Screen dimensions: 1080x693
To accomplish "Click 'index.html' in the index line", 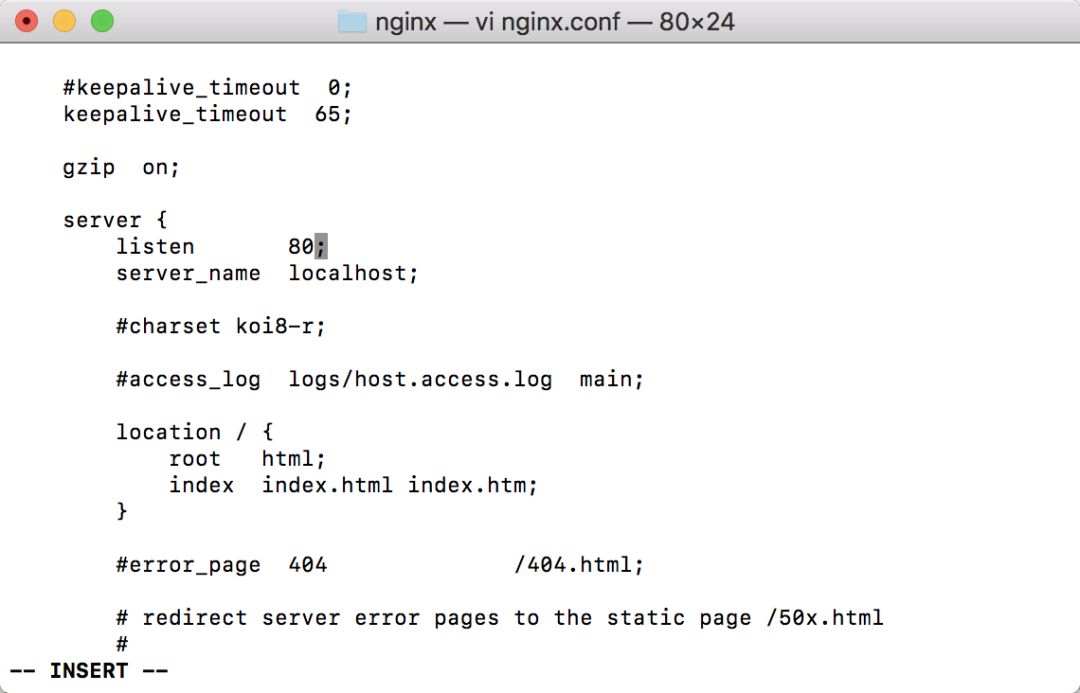I will point(327,486).
